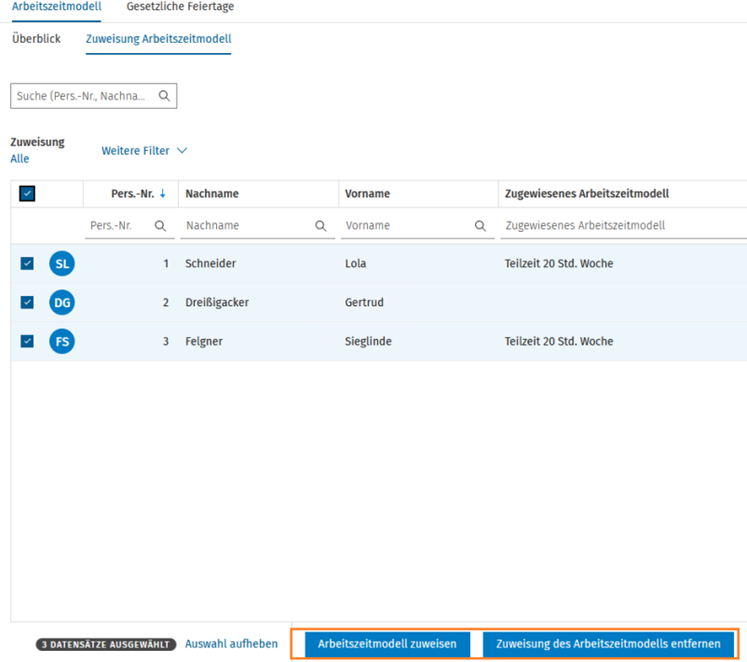The image size is (747, 662).
Task: Expand the Weitere Filter dropdown
Action: 144,151
